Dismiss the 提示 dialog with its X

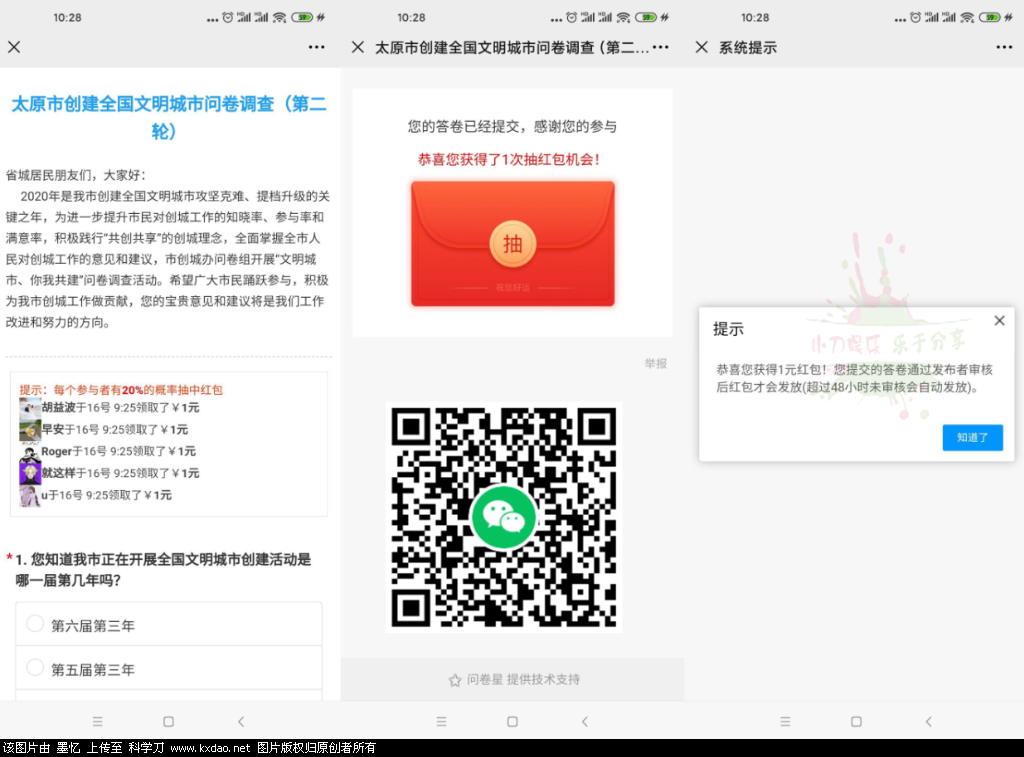click(x=999, y=321)
